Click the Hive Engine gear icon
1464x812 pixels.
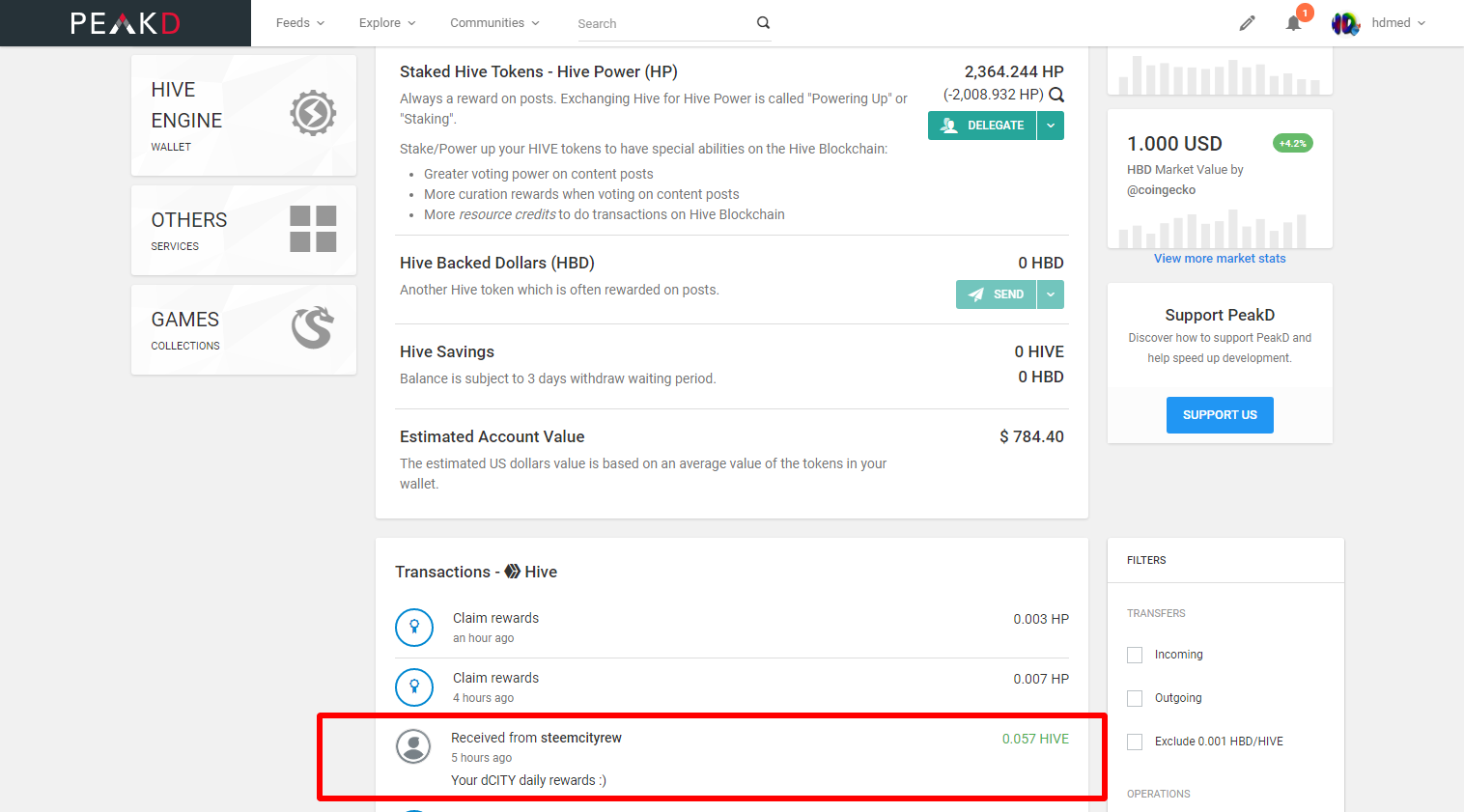click(313, 114)
